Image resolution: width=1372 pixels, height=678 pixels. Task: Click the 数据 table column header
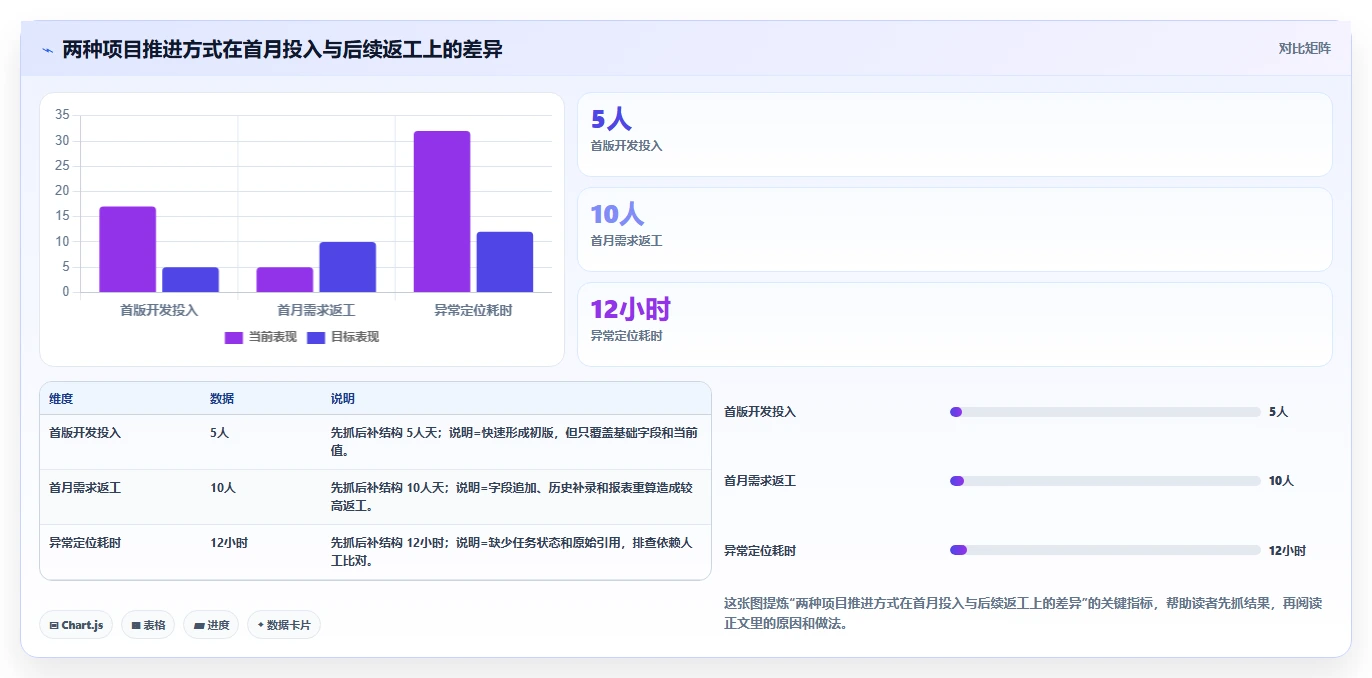(x=222, y=398)
